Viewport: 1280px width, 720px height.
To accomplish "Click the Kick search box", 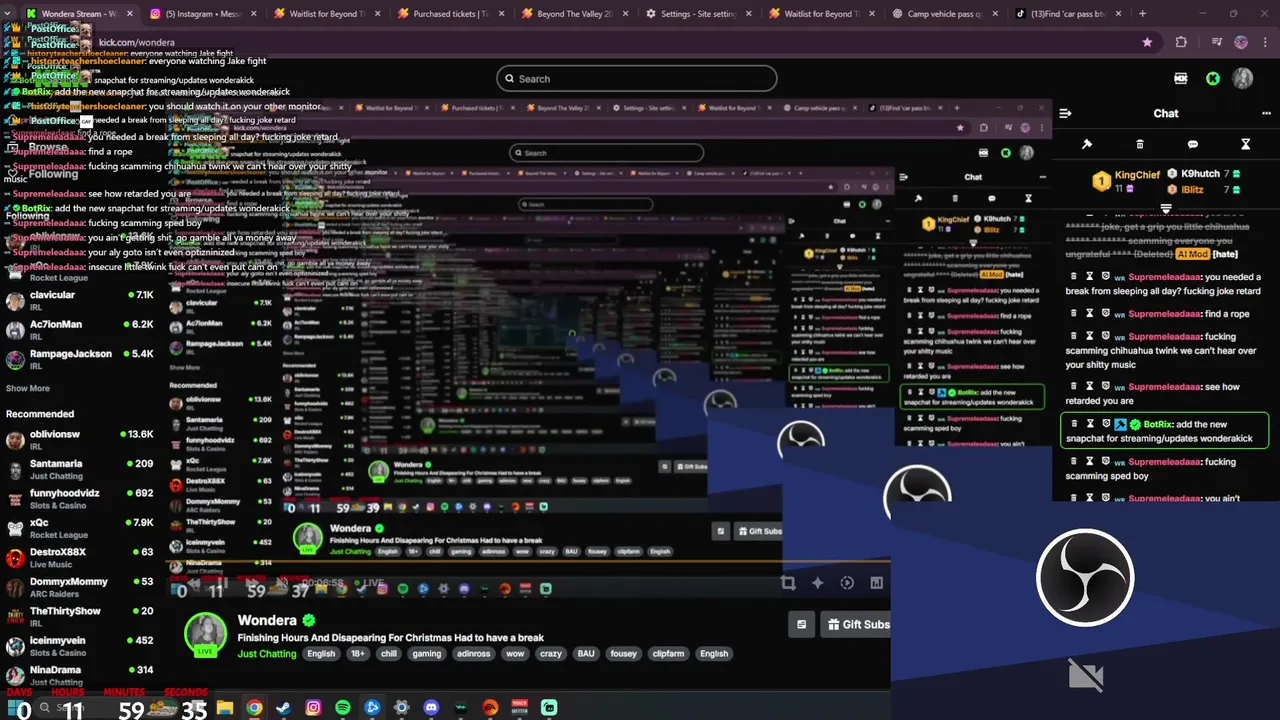I will pos(636,79).
